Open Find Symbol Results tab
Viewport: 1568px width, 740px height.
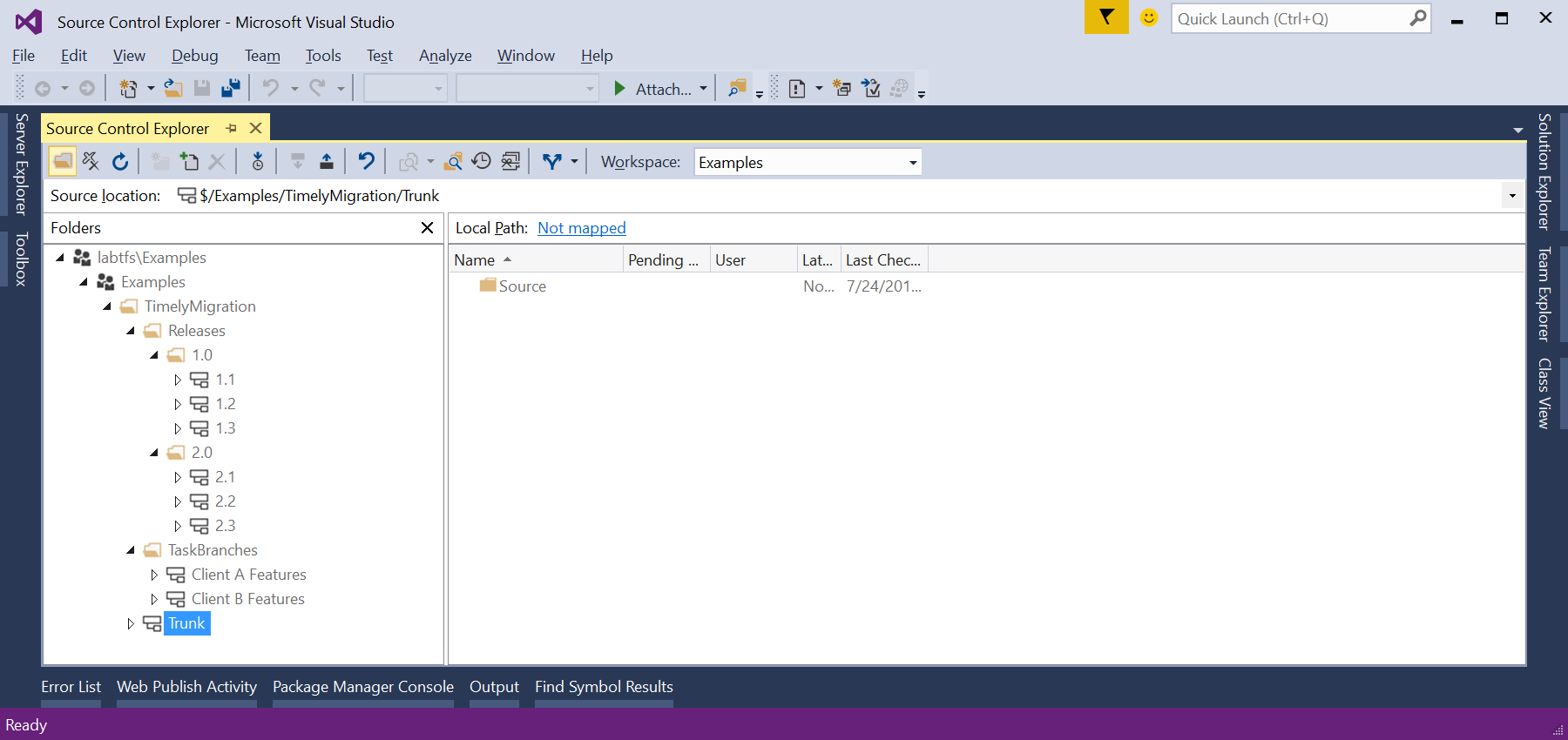[x=604, y=687]
